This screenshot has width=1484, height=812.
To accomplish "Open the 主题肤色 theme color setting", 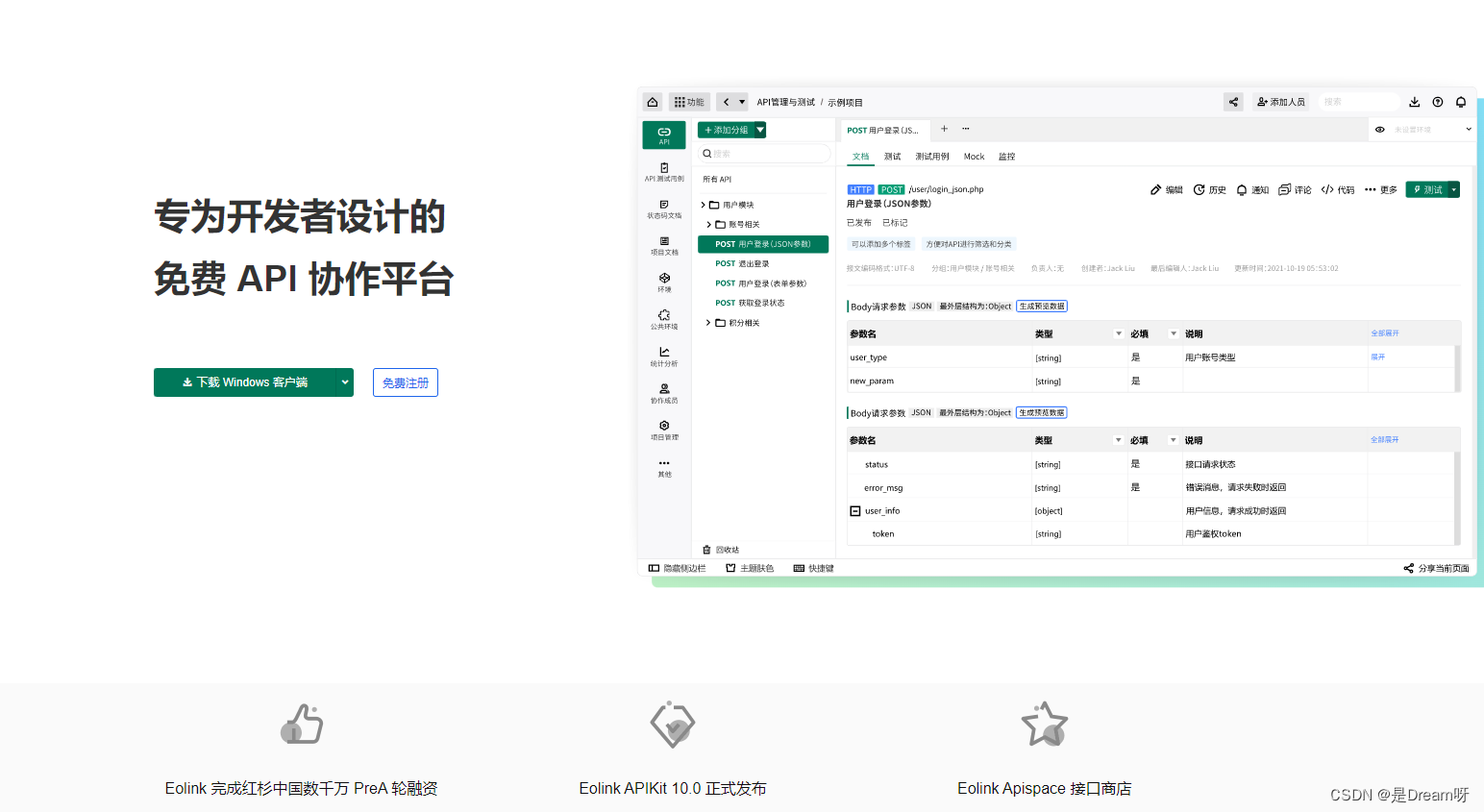I will (750, 567).
